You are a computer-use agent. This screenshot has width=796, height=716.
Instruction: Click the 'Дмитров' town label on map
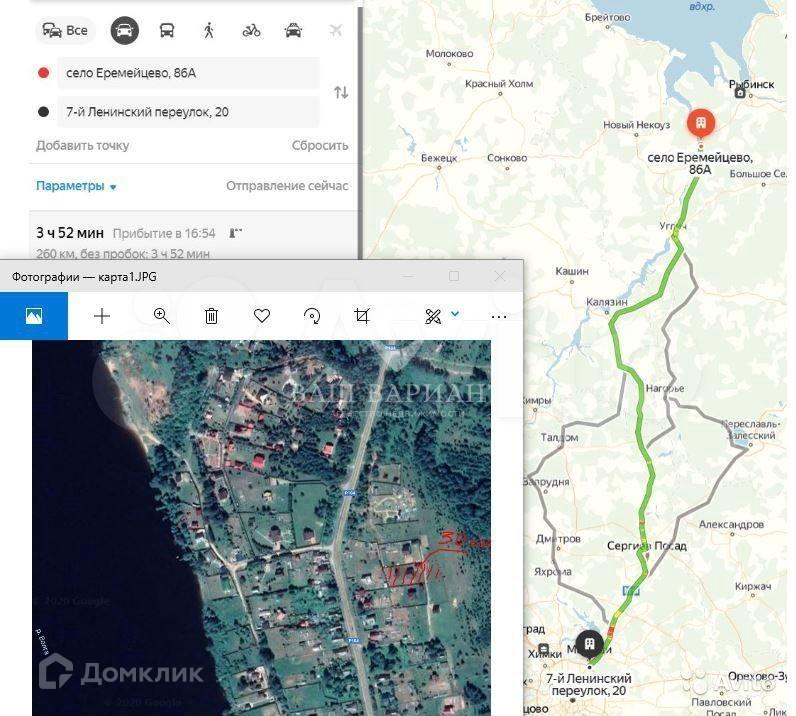click(558, 538)
